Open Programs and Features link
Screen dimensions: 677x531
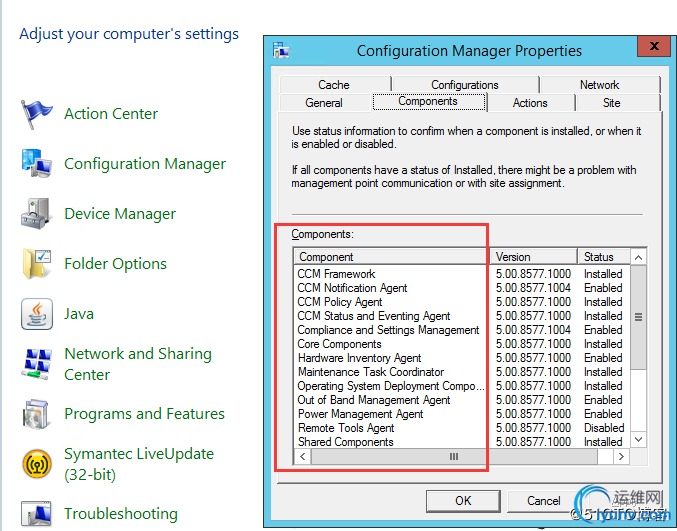pyautogui.click(x=144, y=414)
